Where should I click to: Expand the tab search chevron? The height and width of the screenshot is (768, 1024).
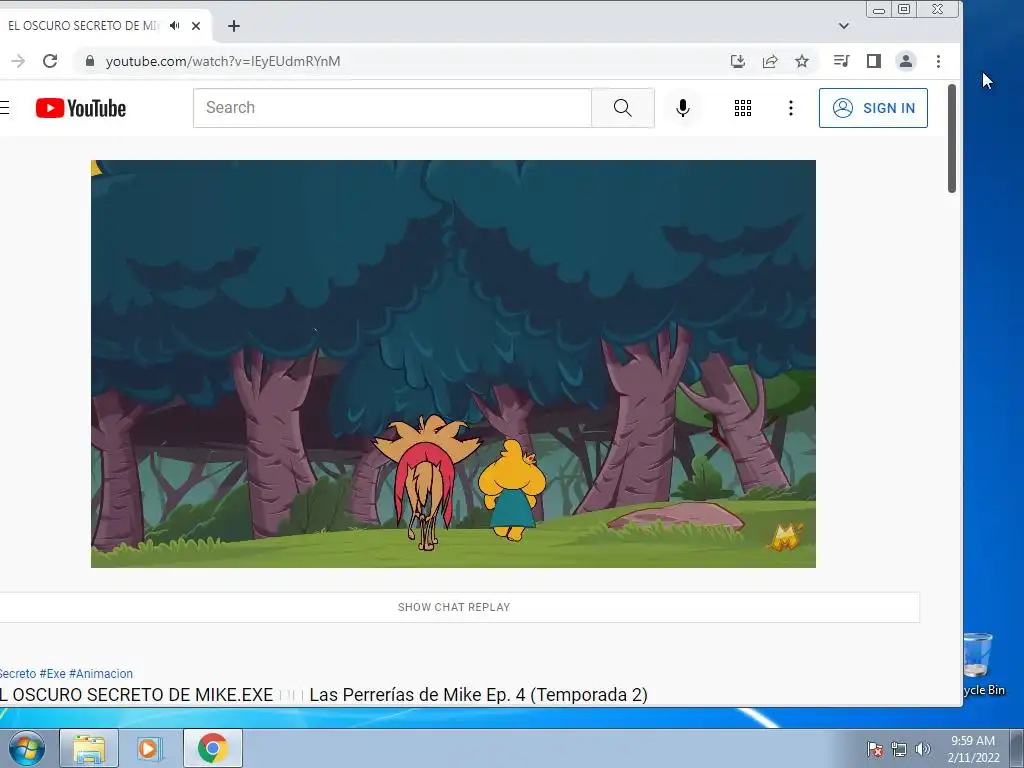pyautogui.click(x=844, y=26)
